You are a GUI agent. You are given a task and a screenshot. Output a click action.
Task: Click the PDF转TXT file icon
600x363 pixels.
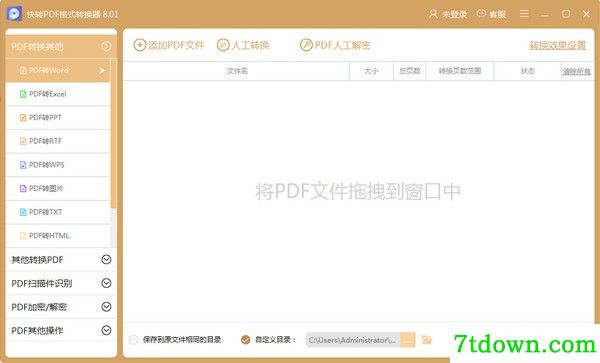tap(23, 212)
